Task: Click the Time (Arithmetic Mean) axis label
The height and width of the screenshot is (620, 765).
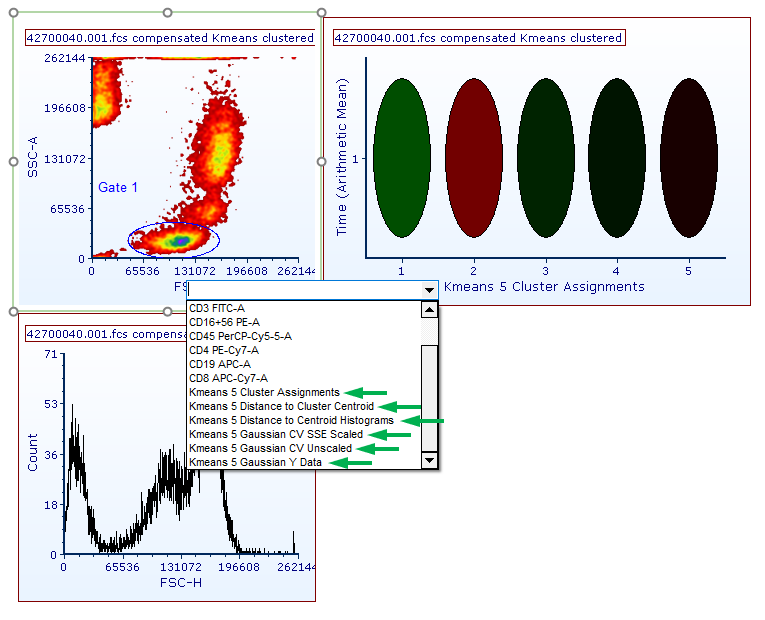Action: (x=342, y=157)
